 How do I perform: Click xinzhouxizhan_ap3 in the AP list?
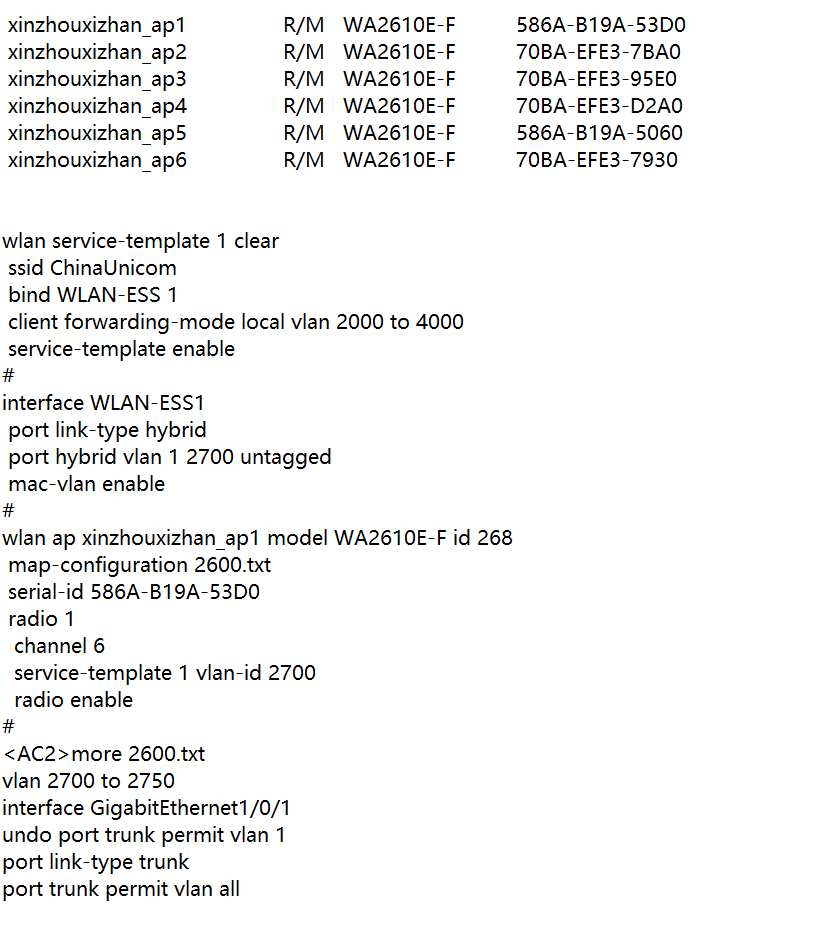[97, 79]
